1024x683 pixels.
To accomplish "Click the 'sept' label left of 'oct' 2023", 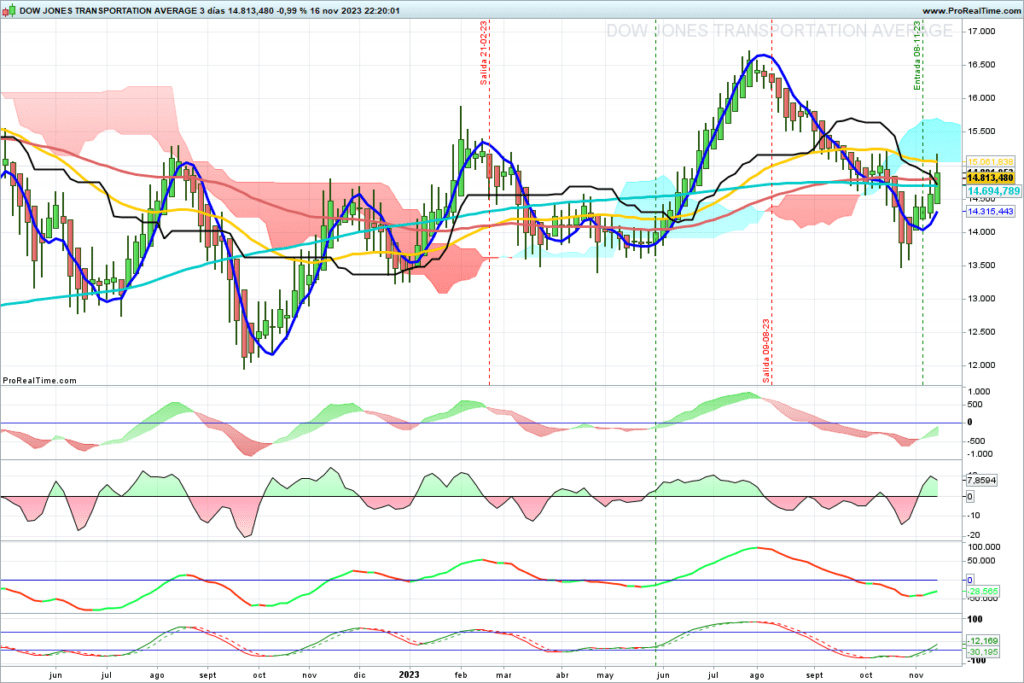I will click(x=814, y=675).
